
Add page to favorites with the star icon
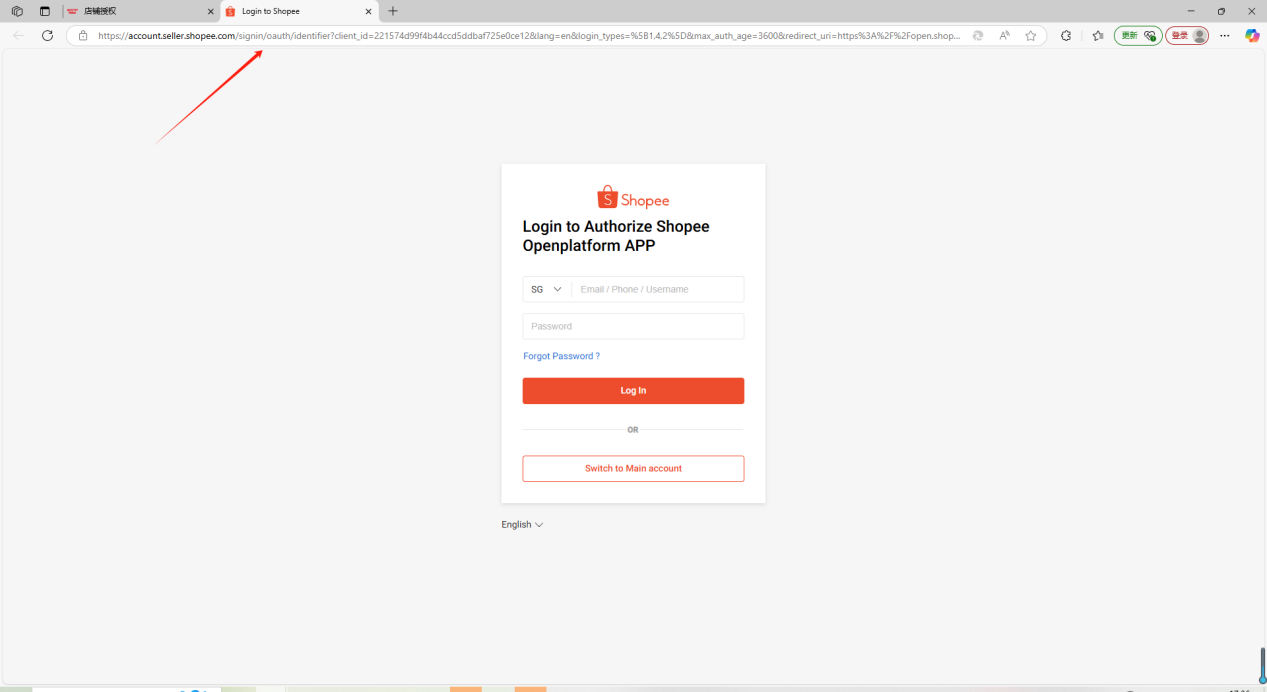pos(1031,35)
